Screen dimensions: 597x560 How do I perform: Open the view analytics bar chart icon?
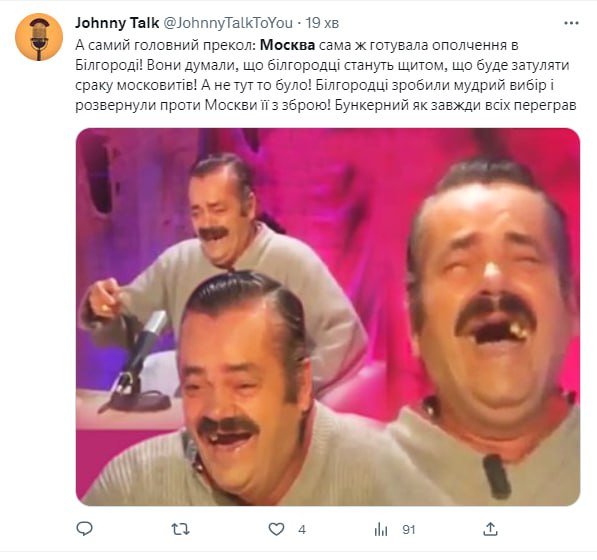(x=381, y=529)
